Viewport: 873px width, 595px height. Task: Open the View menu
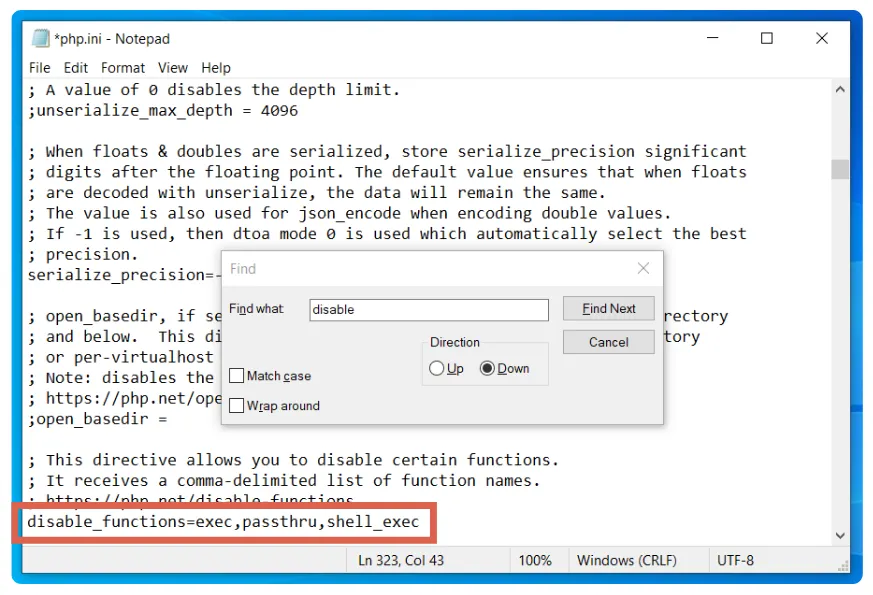tap(172, 68)
